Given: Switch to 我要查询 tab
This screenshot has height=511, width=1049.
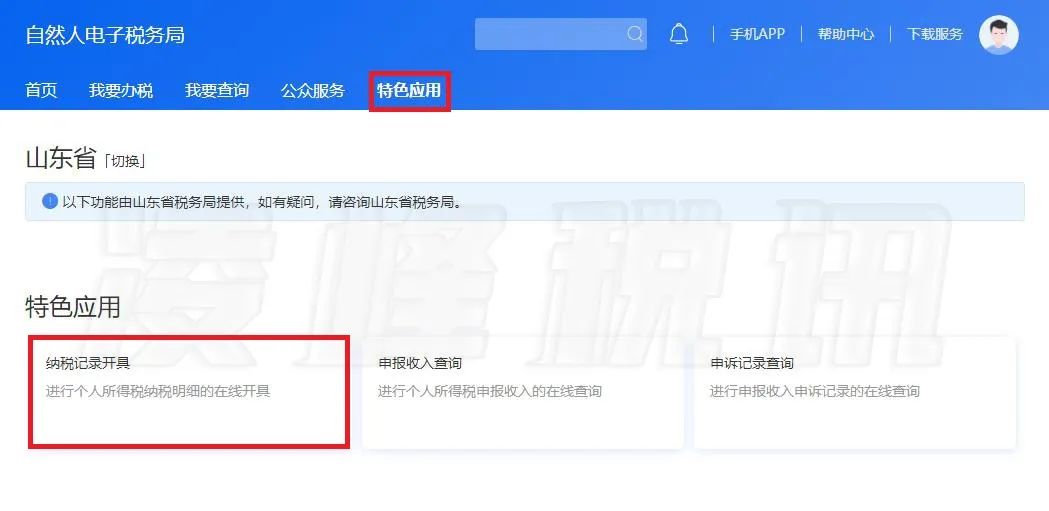Looking at the screenshot, I should click(x=217, y=90).
